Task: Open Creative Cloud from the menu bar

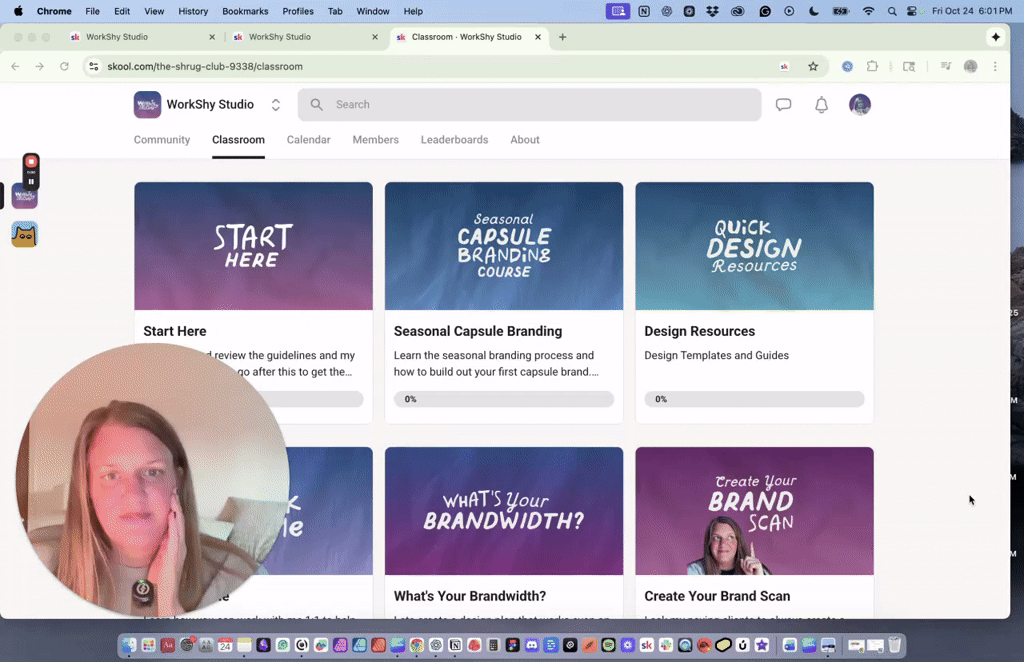Action: [x=737, y=11]
